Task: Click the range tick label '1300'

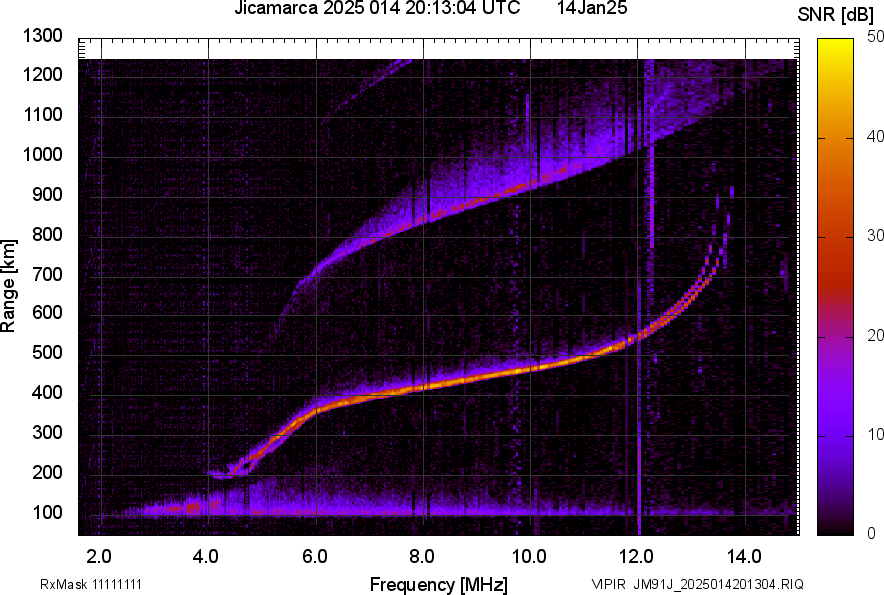Action: (x=42, y=36)
